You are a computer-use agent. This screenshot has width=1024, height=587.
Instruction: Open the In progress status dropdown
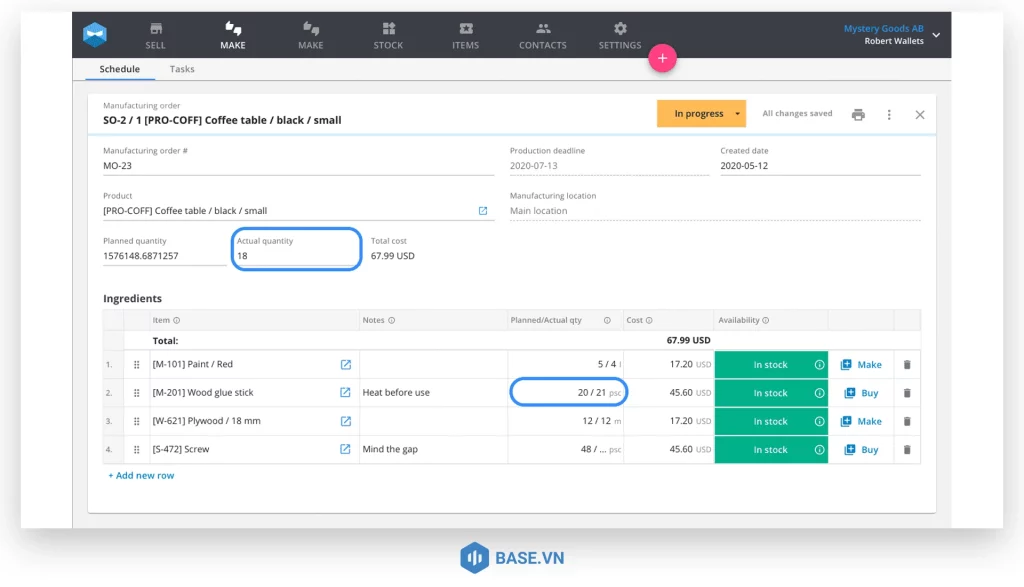pos(738,114)
